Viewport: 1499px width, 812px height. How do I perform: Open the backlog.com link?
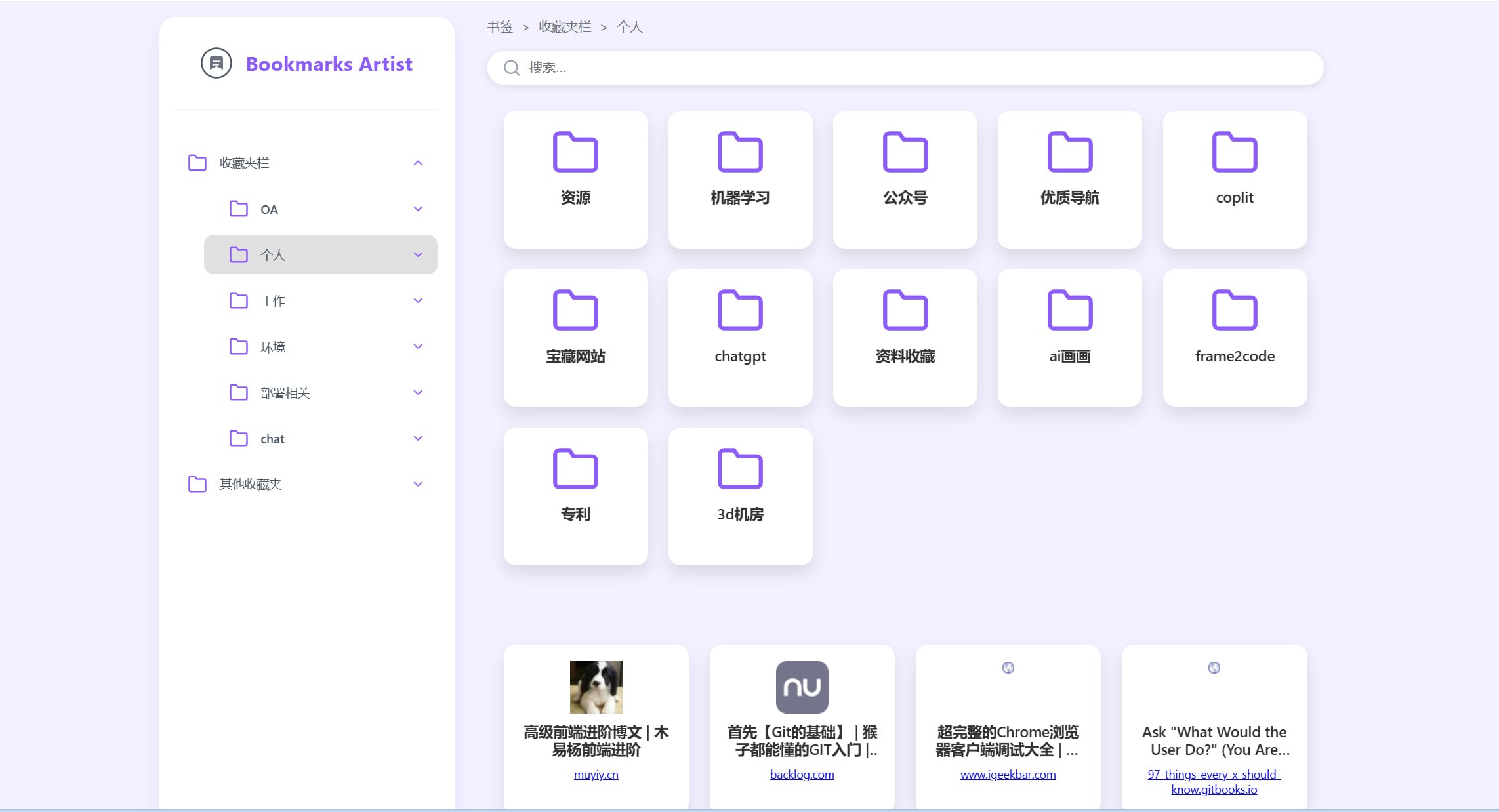pyautogui.click(x=802, y=775)
